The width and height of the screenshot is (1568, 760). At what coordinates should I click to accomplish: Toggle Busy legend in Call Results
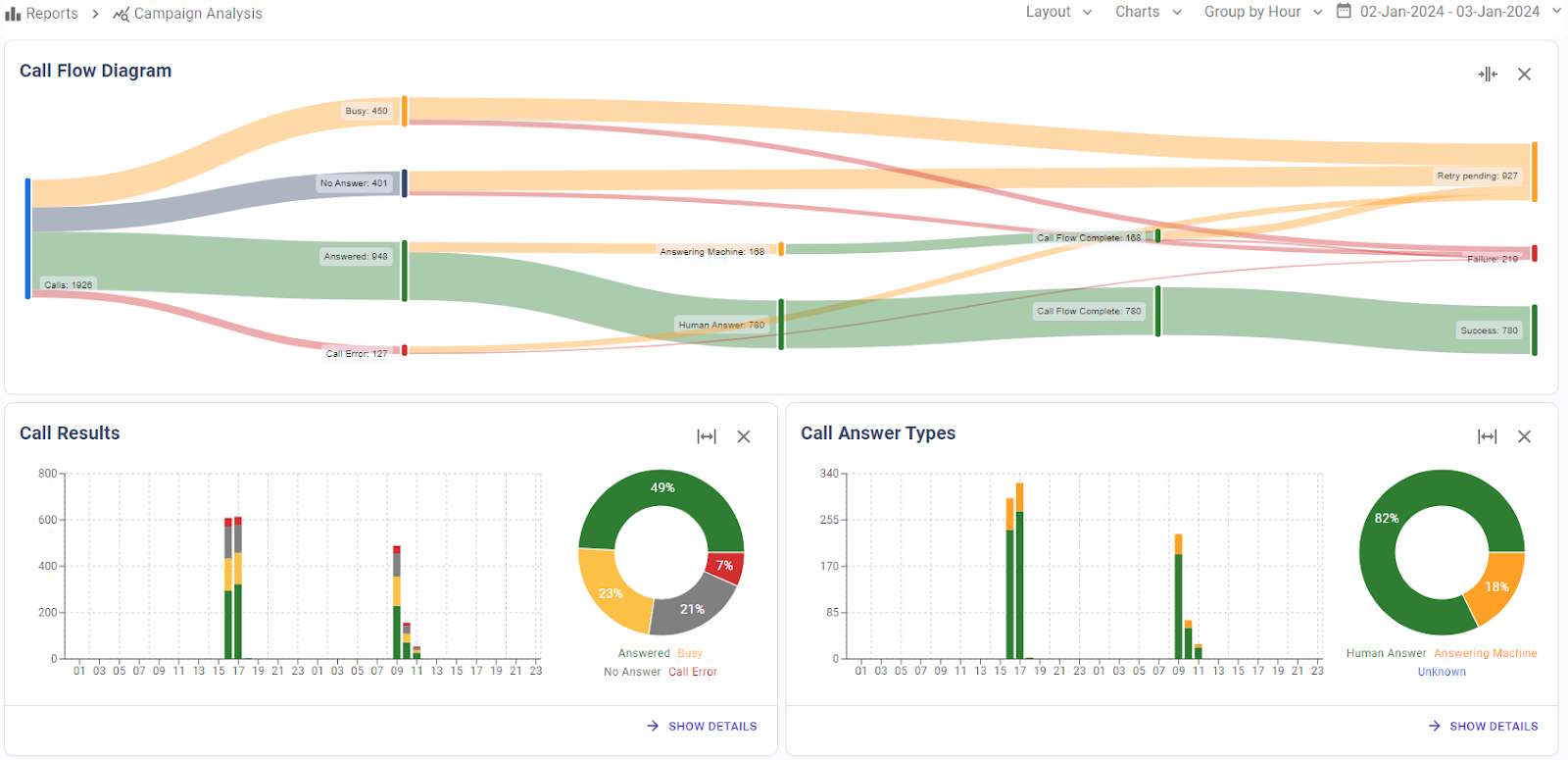click(x=690, y=653)
